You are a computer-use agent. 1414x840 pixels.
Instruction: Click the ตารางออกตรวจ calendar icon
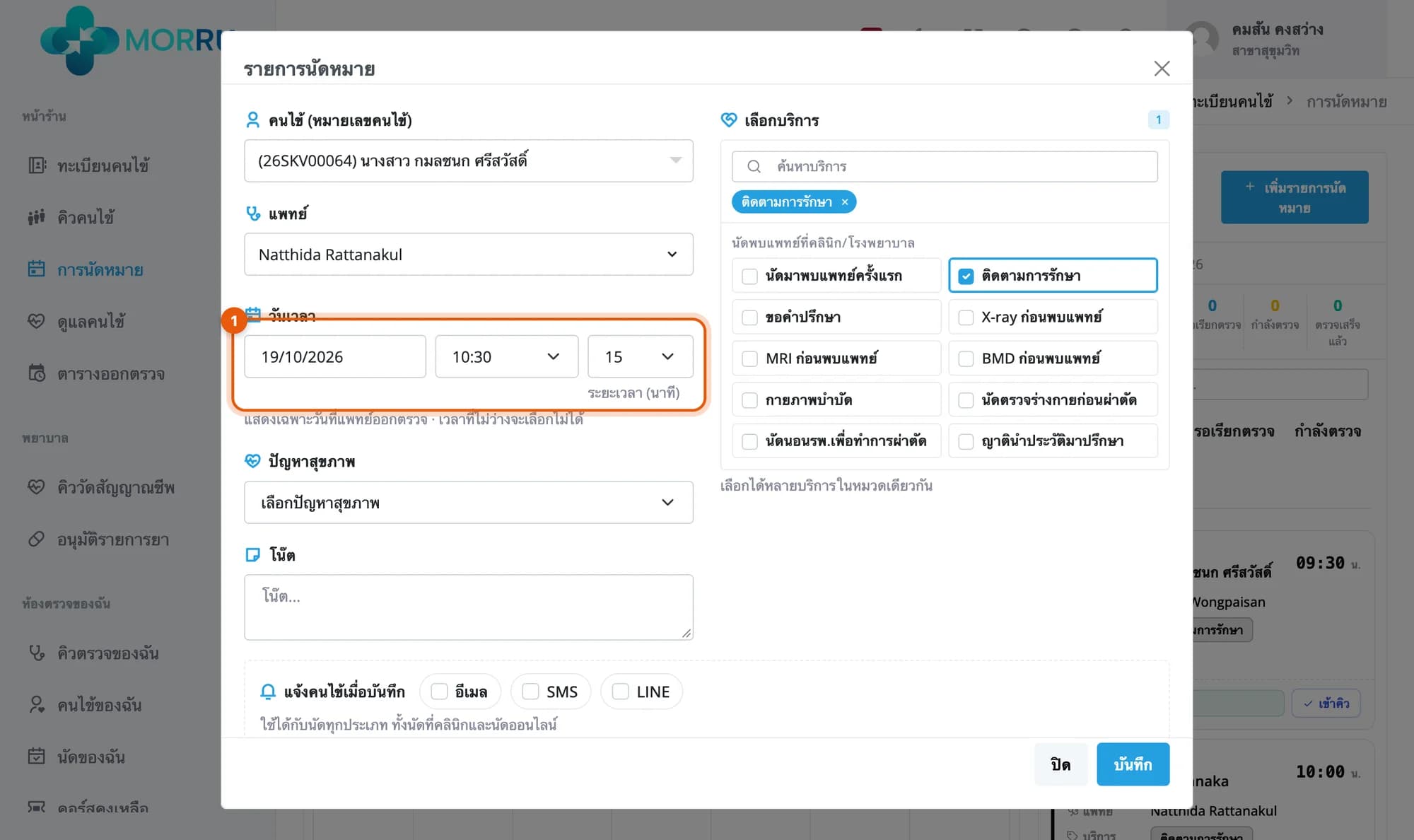[36, 373]
